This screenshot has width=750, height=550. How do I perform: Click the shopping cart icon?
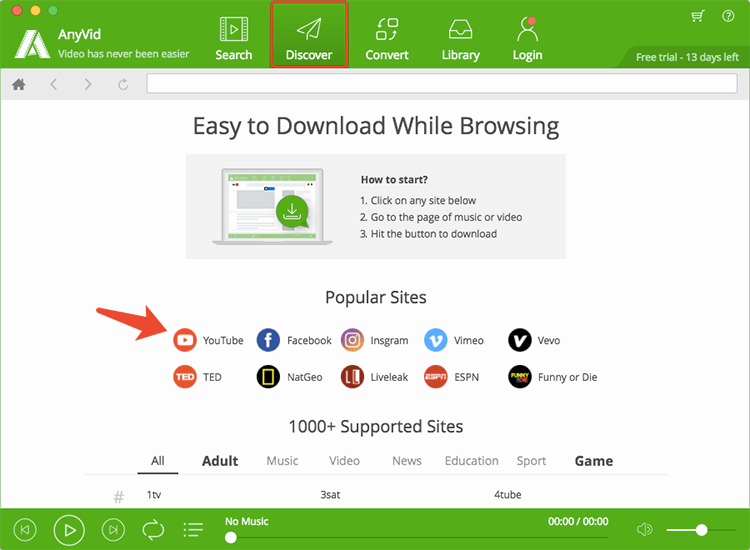click(698, 16)
